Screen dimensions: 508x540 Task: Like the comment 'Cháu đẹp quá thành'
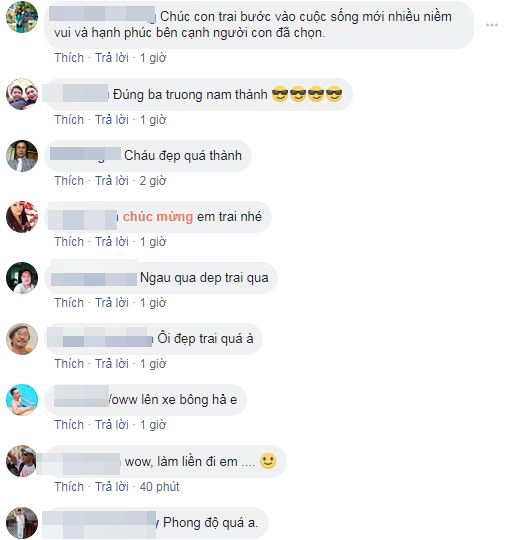(69, 181)
